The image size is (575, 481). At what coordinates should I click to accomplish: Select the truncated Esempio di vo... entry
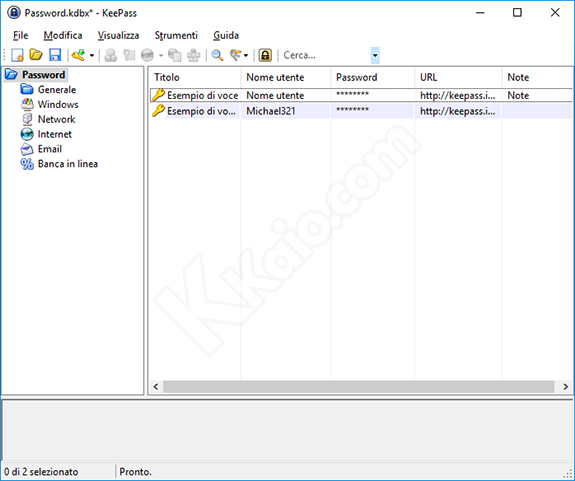click(201, 111)
